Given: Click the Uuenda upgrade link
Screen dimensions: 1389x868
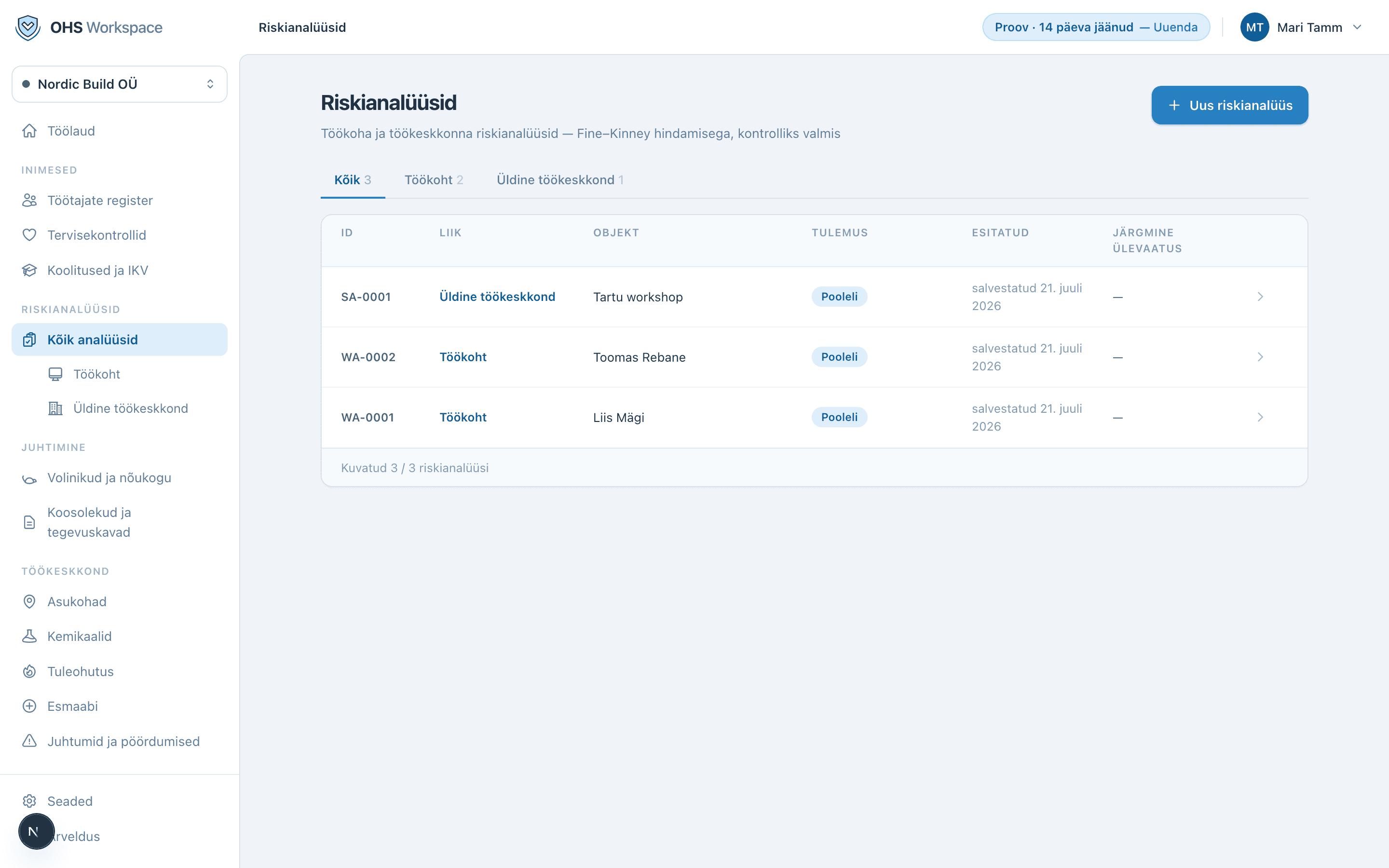Looking at the screenshot, I should point(1175,27).
